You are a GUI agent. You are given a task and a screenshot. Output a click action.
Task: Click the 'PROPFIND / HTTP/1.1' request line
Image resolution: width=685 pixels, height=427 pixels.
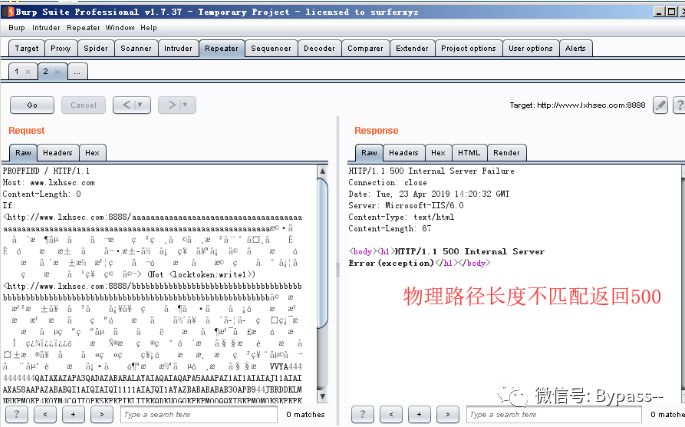point(46,171)
